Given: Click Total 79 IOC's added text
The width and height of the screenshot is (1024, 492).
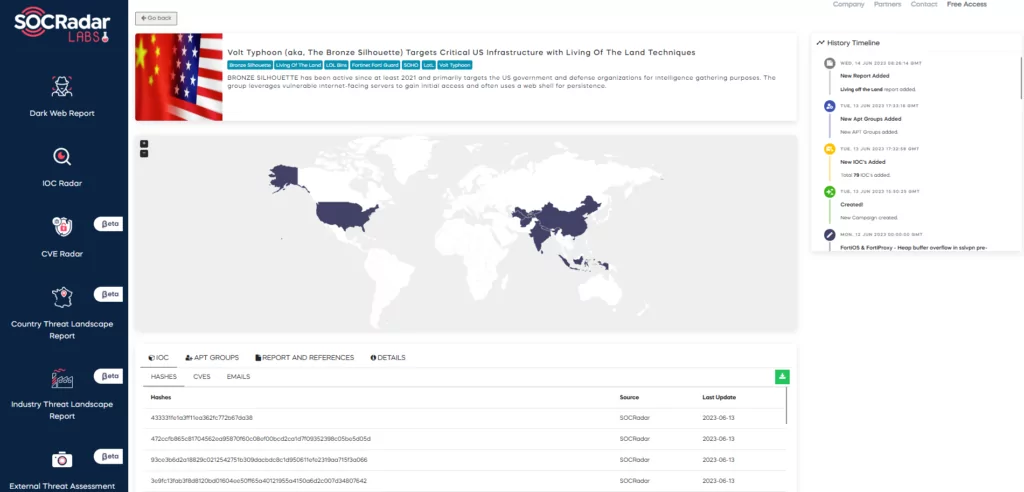Looking at the screenshot, I should coord(865,175).
